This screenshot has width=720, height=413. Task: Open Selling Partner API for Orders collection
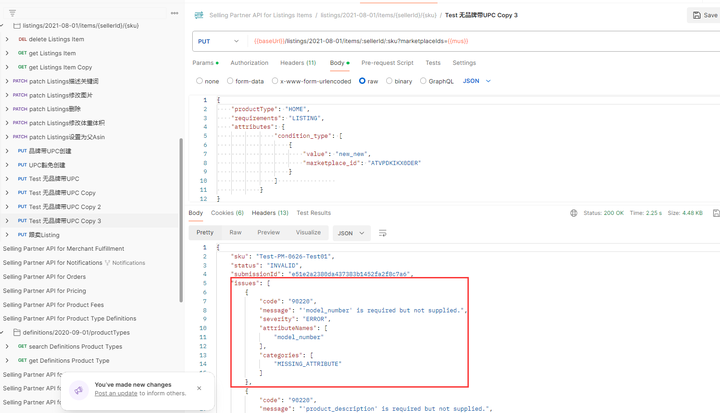44,277
